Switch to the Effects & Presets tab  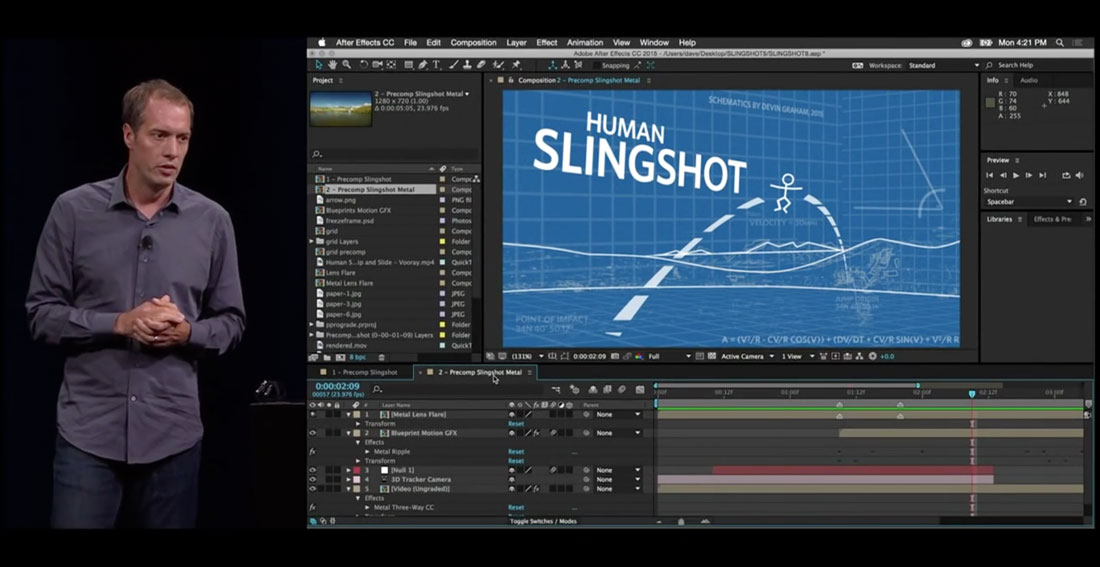(1052, 219)
